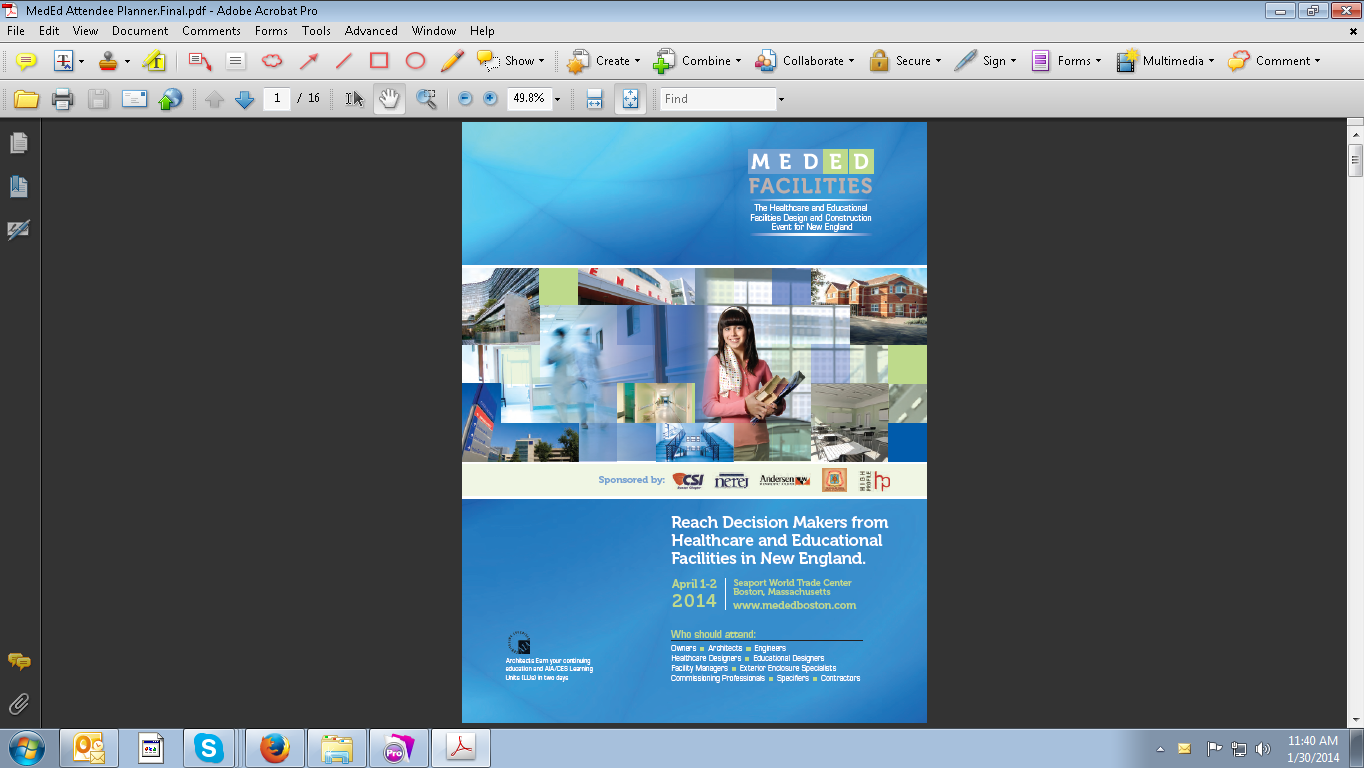Viewport: 1364px width, 768px height.
Task: Click the Save floppy disk icon
Action: click(98, 99)
